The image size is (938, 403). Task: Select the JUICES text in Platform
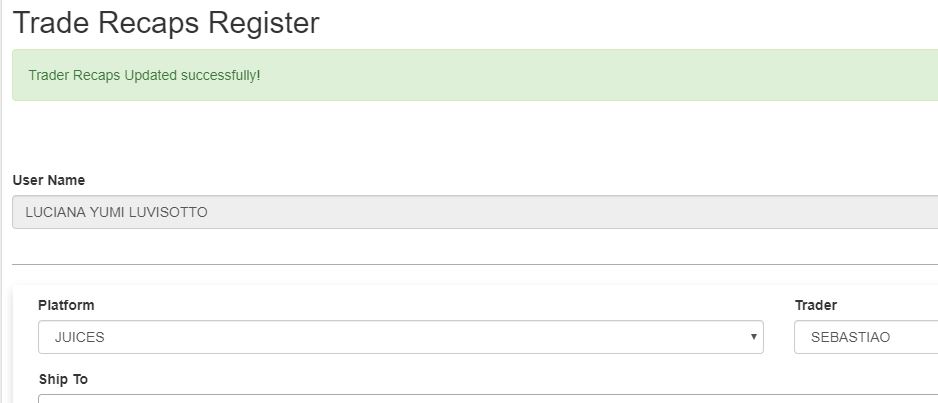tap(79, 337)
